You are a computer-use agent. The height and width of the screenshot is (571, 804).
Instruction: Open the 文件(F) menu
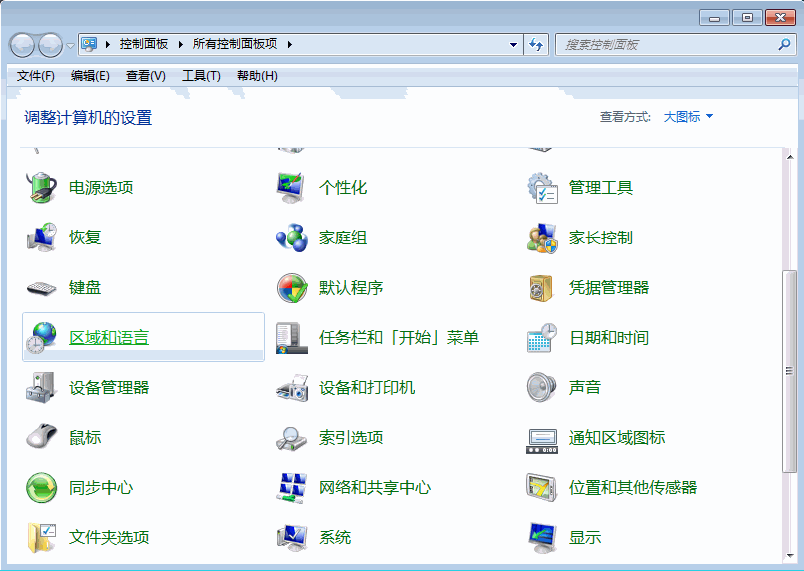(35, 76)
